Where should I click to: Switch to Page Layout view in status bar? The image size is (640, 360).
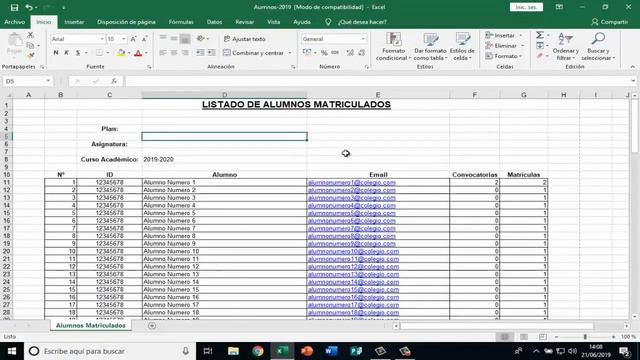click(524, 337)
